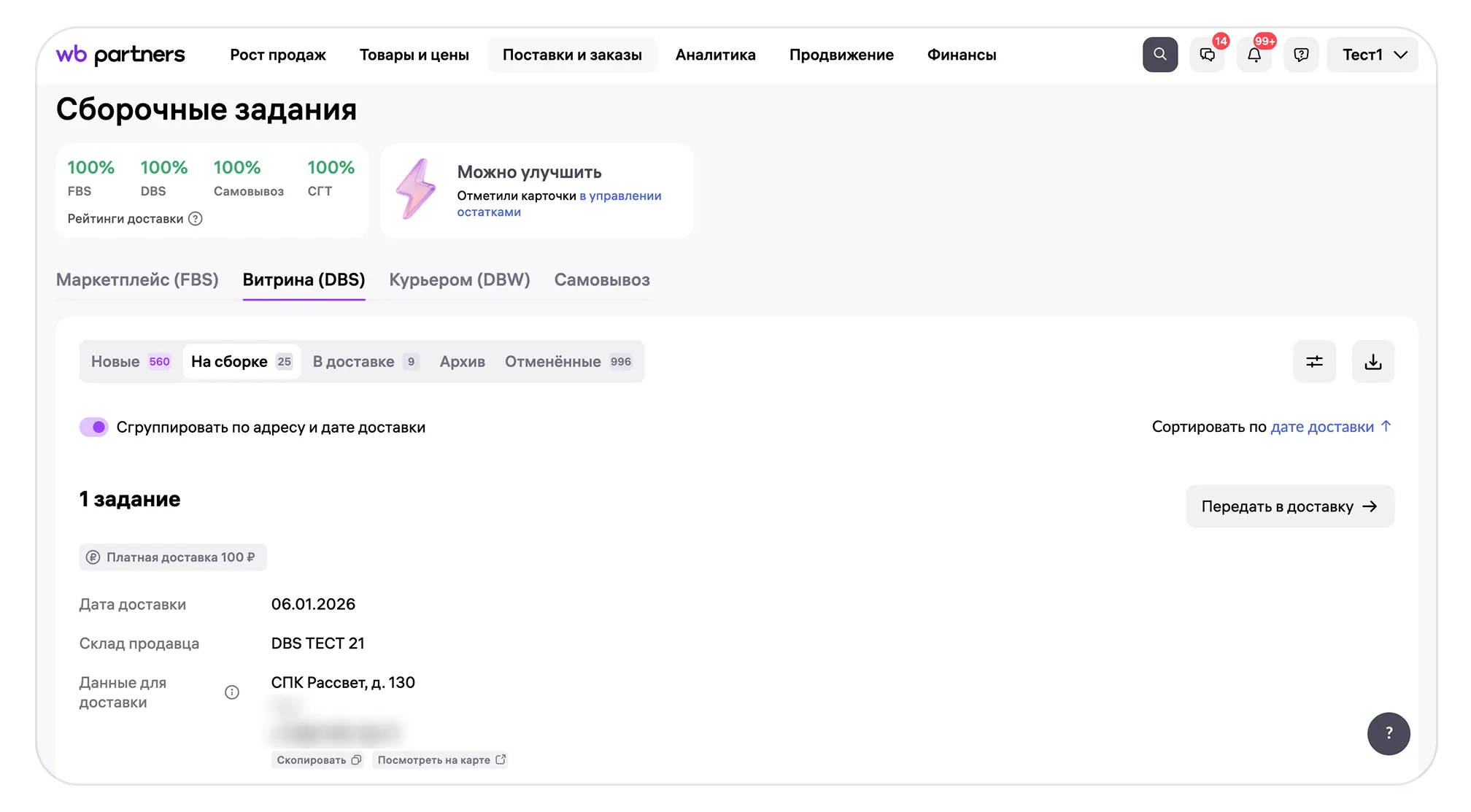This screenshot has width=1471, height=812.
Task: Change the sort field дате доставки
Action: tap(1321, 427)
